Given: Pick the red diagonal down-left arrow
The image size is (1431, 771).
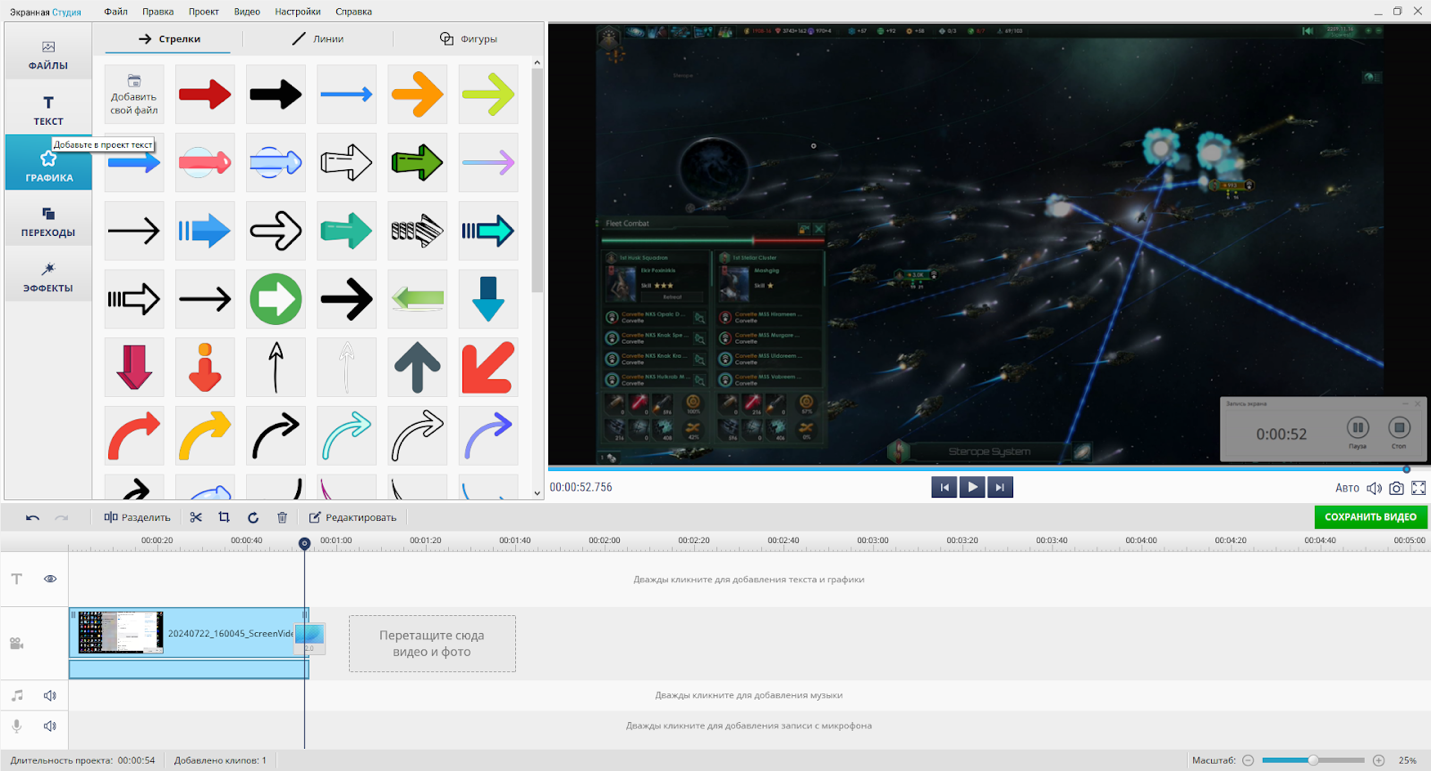Looking at the screenshot, I should coord(488,367).
